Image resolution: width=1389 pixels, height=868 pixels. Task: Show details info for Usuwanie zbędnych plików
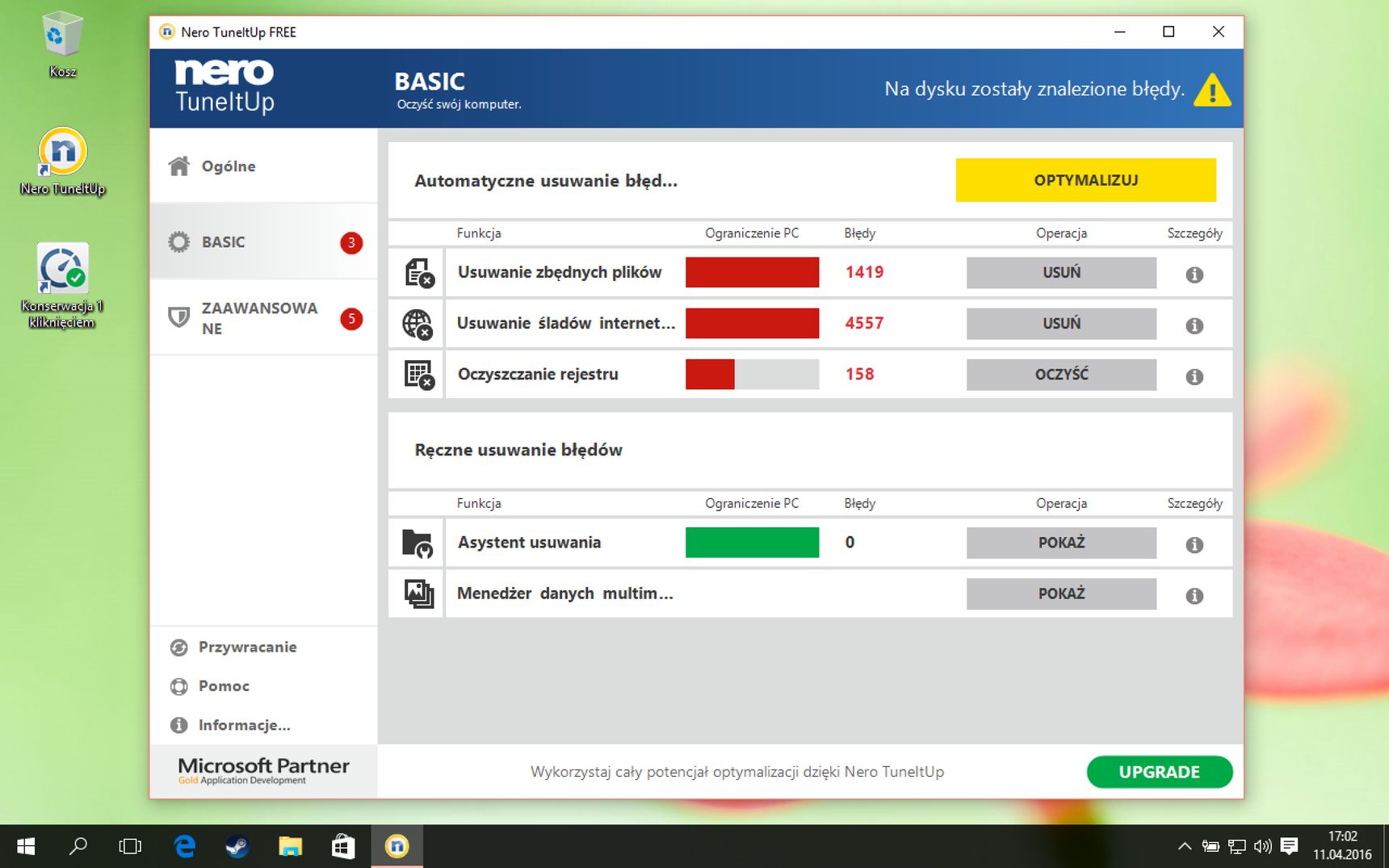pos(1194,275)
